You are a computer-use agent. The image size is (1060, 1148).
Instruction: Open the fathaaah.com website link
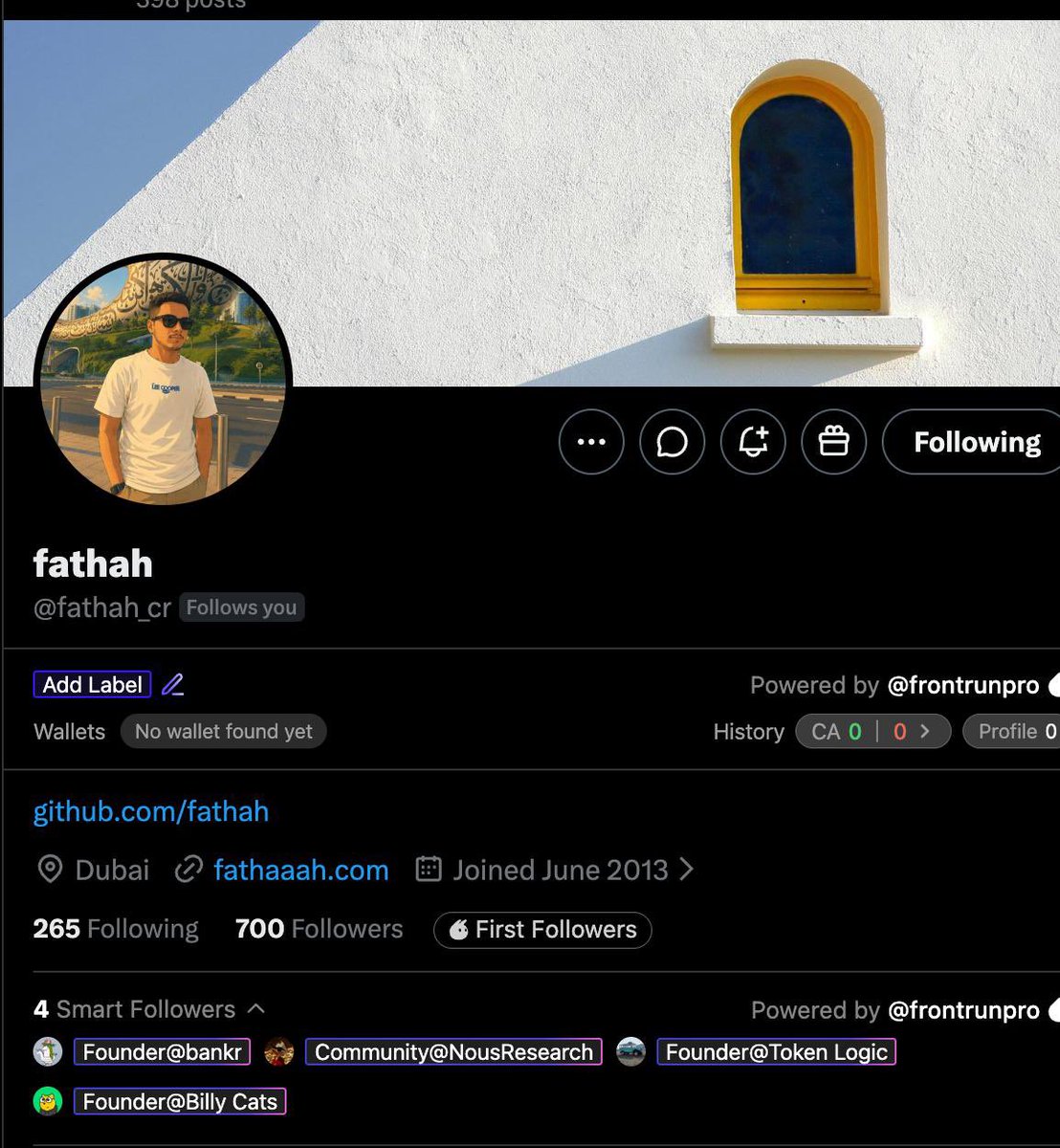click(x=301, y=871)
